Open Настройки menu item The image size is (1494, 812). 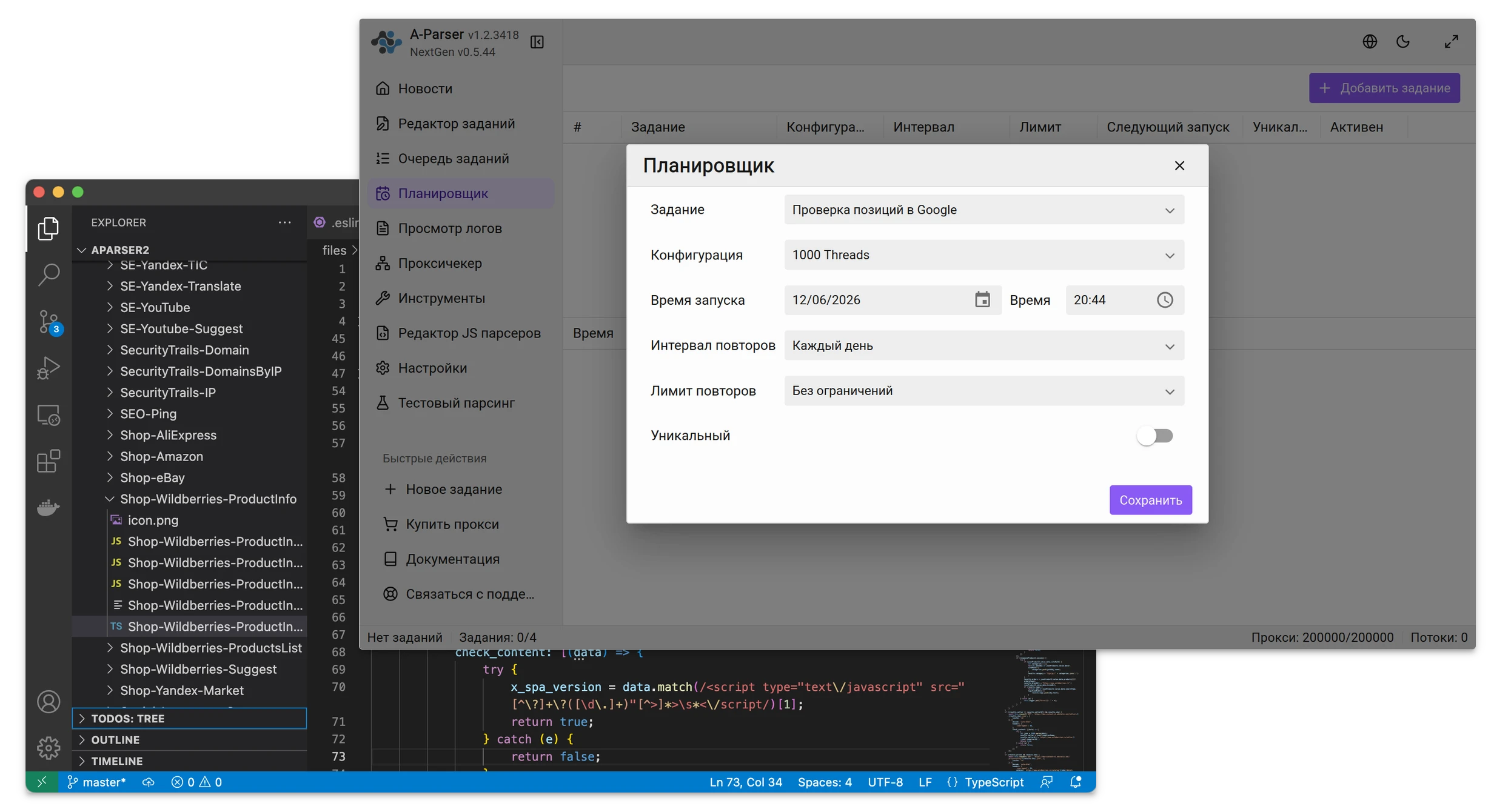coord(461,368)
